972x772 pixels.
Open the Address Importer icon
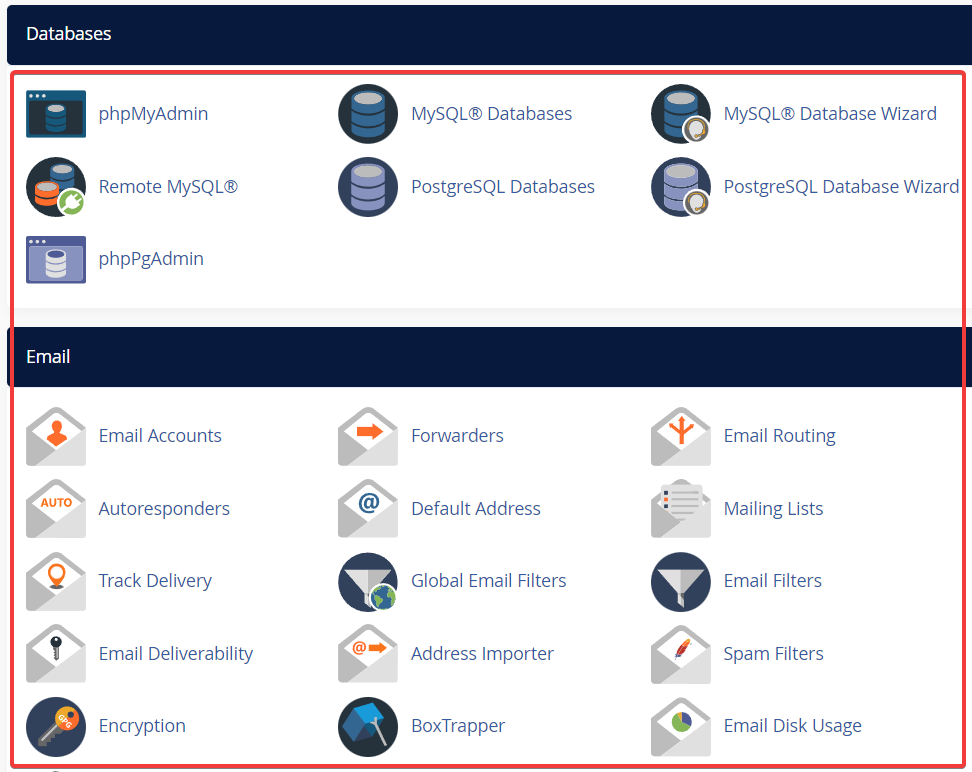[x=368, y=654]
